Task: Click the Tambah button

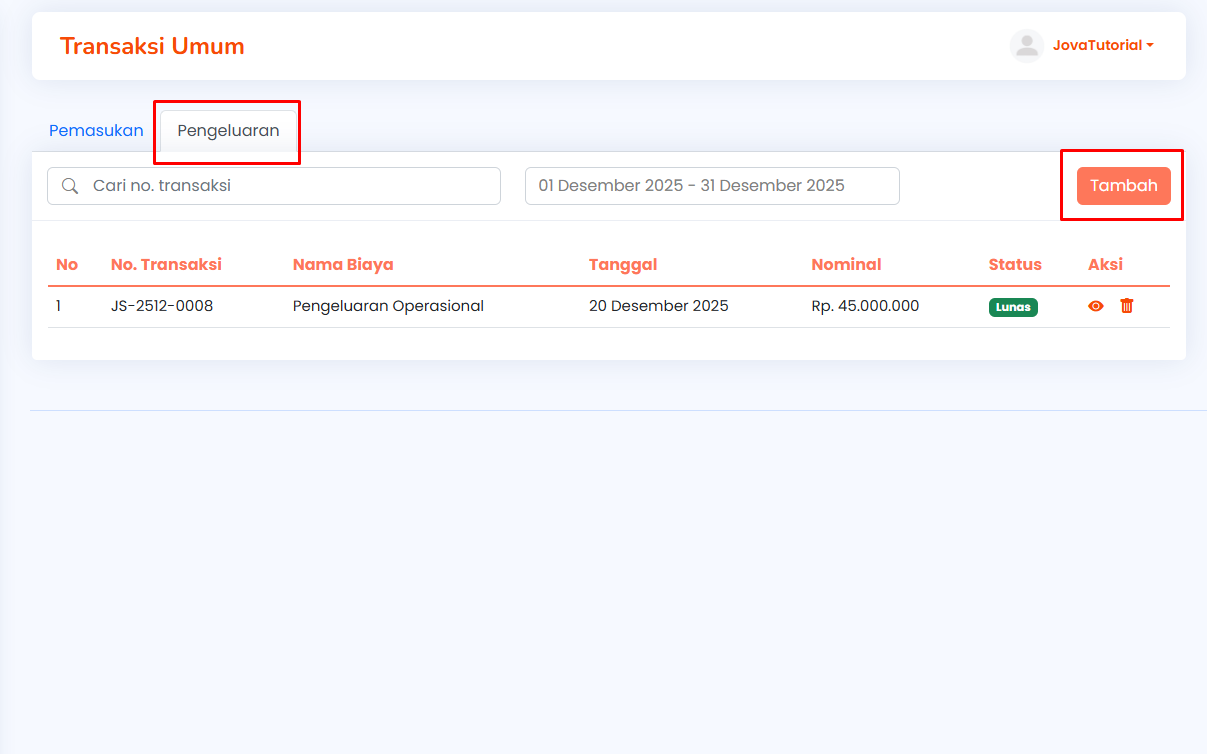Action: tap(1123, 186)
